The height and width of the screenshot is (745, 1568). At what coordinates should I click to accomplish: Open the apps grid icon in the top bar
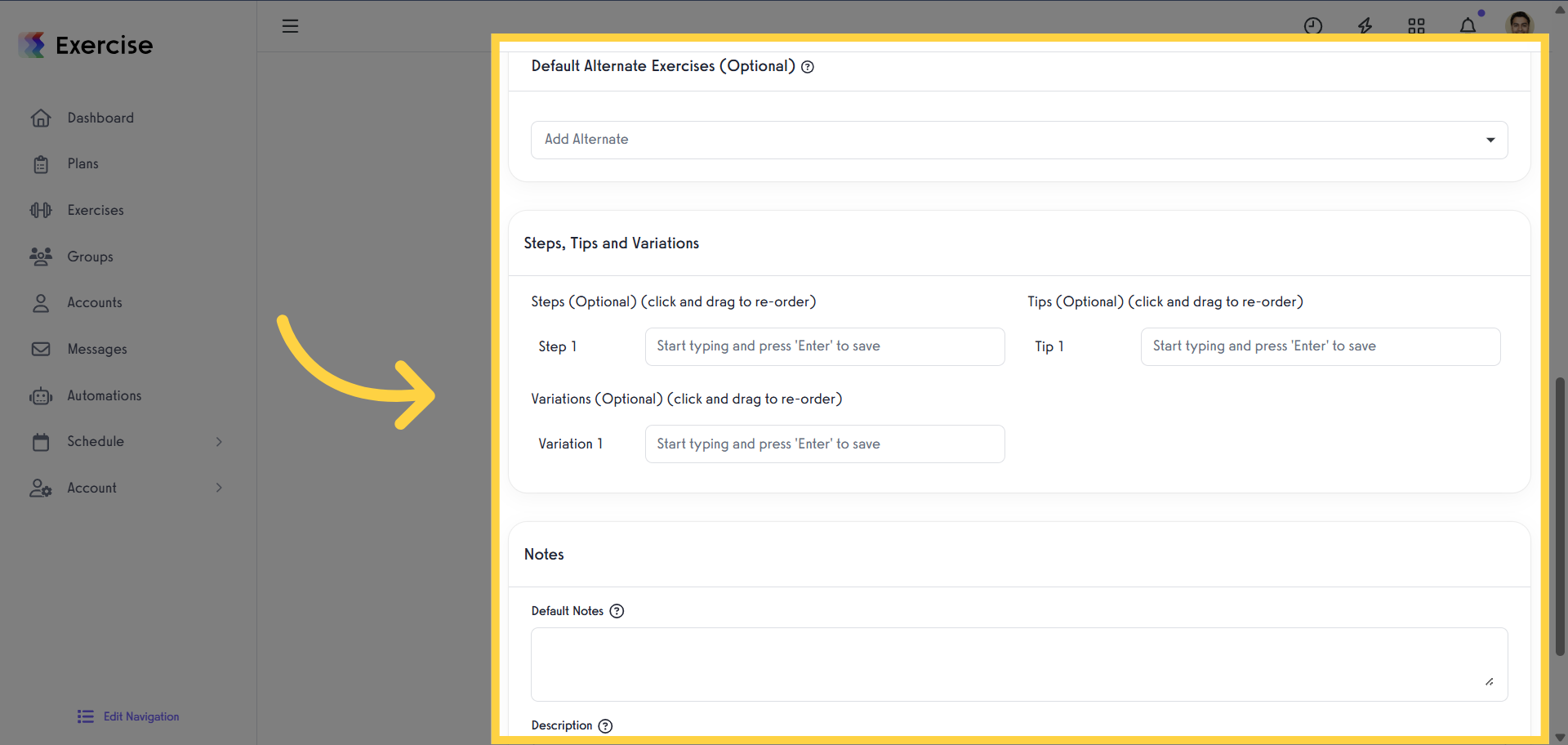tap(1417, 25)
